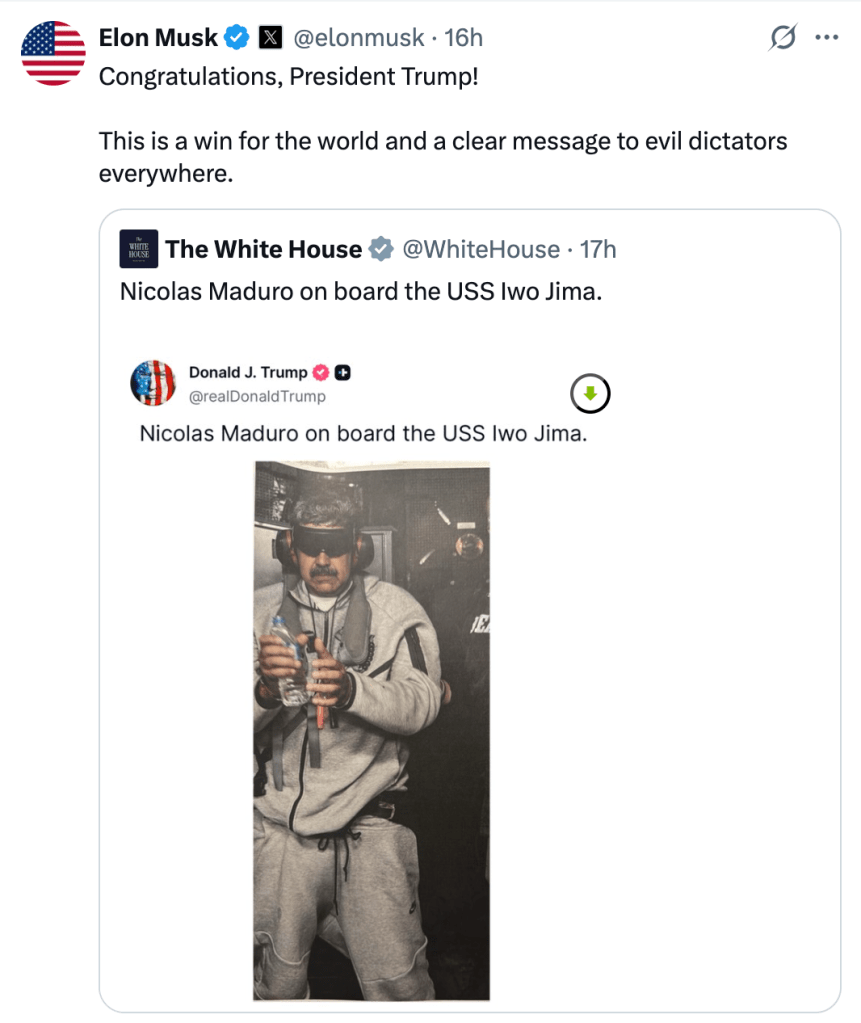Open The White House display name link
861x1023 pixels.
[264, 249]
